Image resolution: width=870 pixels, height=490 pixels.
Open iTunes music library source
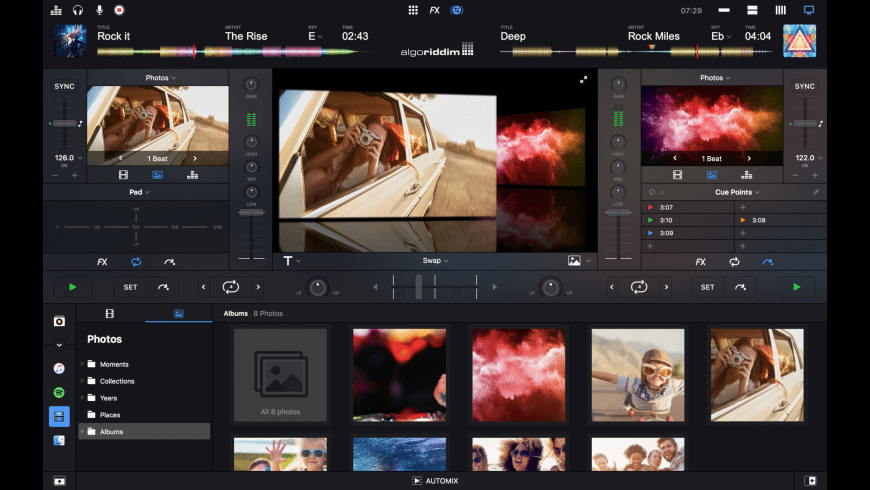point(59,368)
